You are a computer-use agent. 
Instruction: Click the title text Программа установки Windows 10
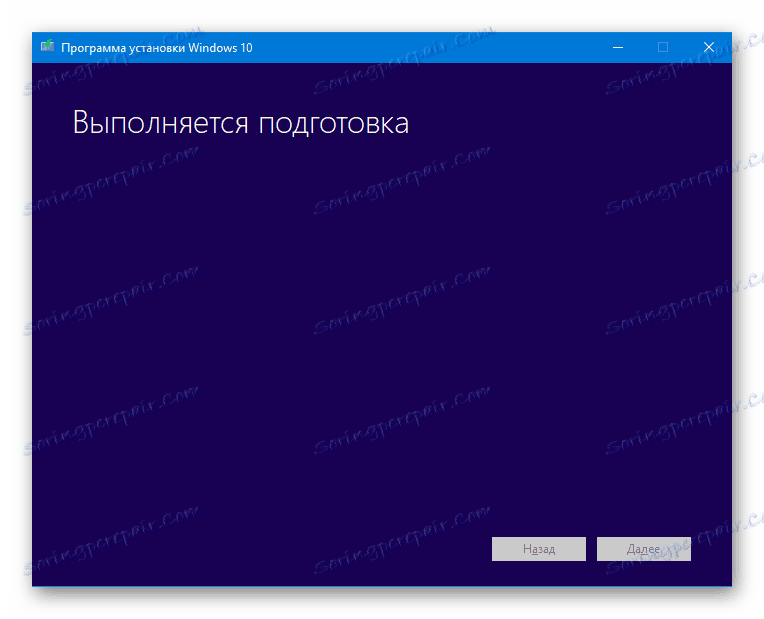156,48
